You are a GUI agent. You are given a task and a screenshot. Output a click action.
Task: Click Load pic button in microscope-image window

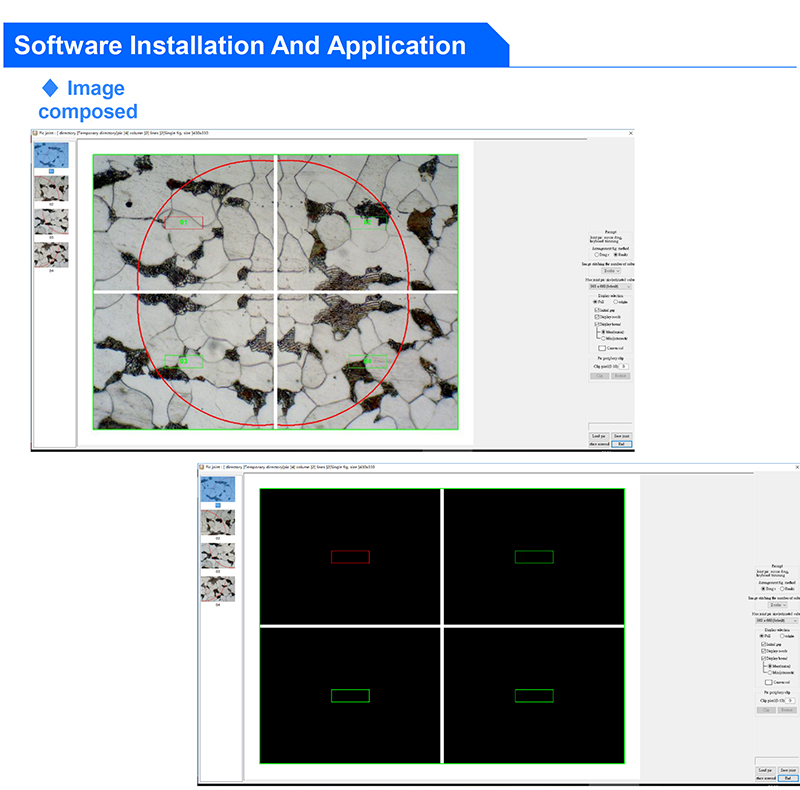click(x=599, y=436)
